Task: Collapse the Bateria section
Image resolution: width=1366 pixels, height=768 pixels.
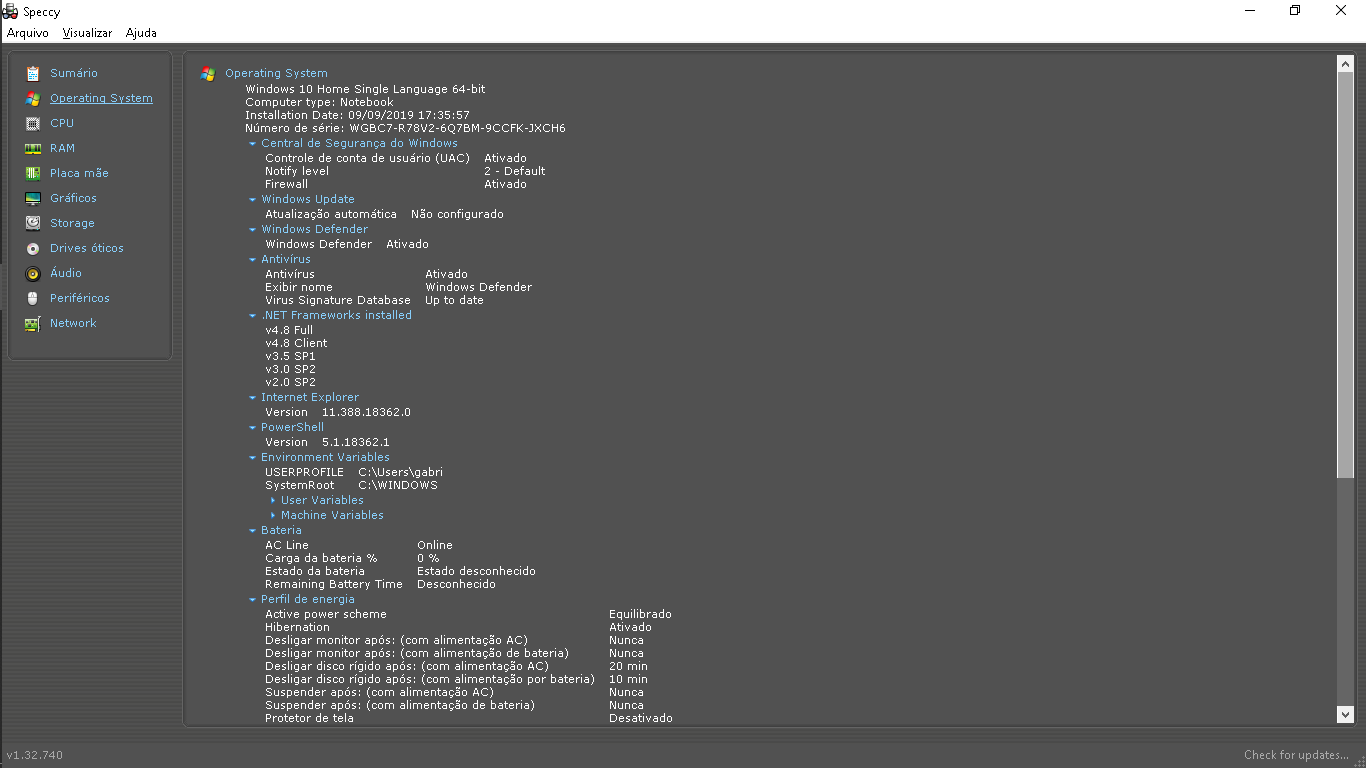Action: click(252, 531)
